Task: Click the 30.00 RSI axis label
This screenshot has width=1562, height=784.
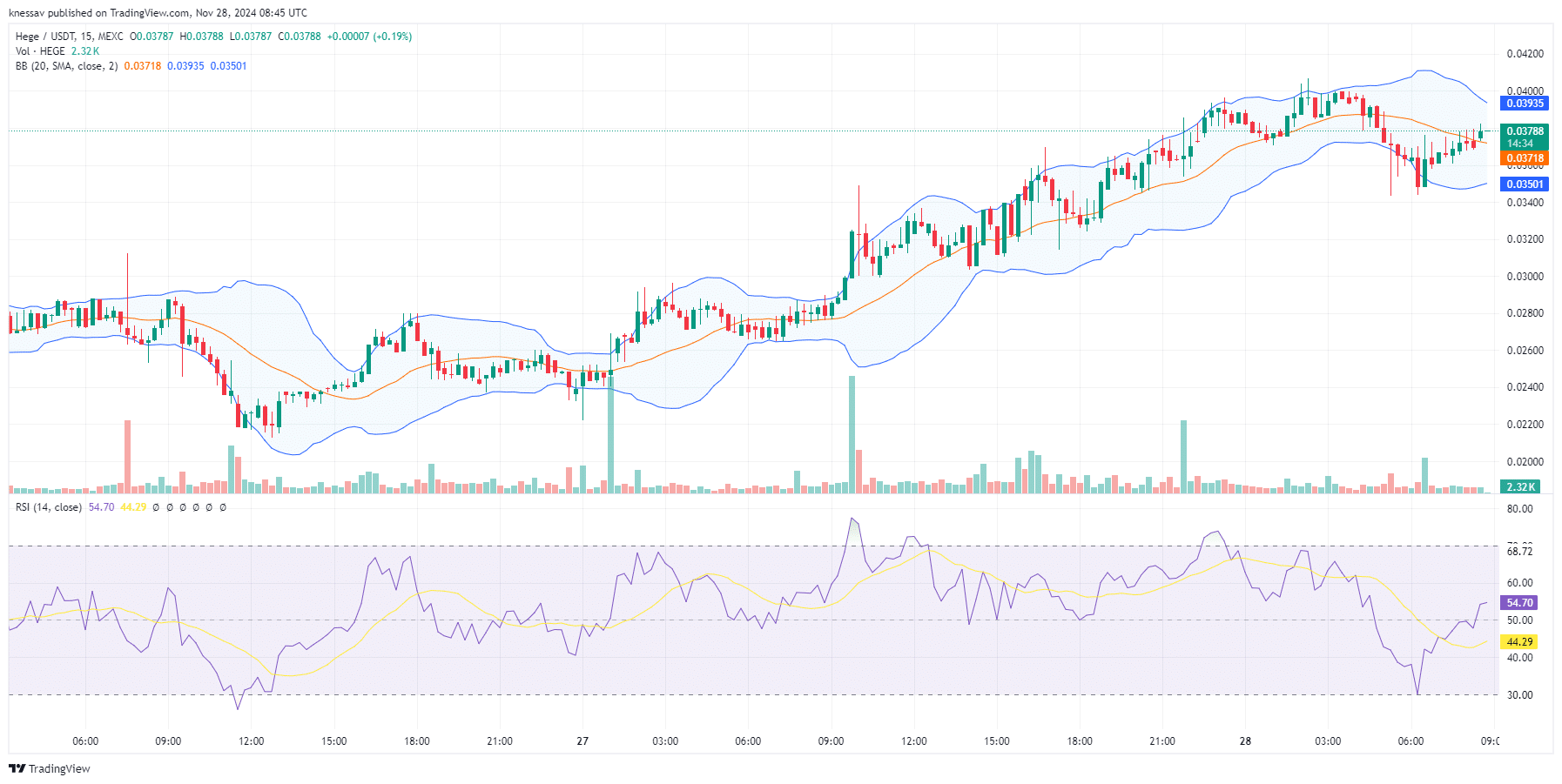Action: pos(1520,695)
